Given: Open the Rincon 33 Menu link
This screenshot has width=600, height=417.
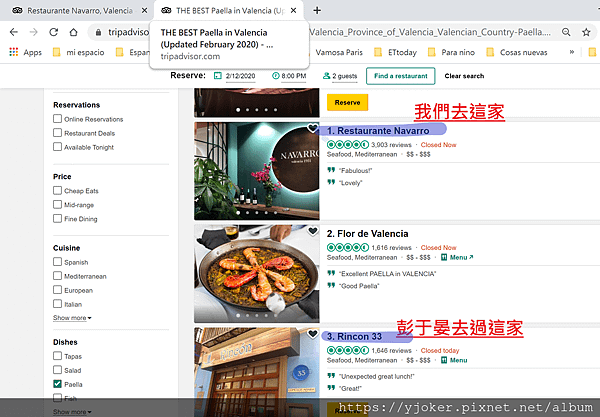Looking at the screenshot, I should pos(458,360).
